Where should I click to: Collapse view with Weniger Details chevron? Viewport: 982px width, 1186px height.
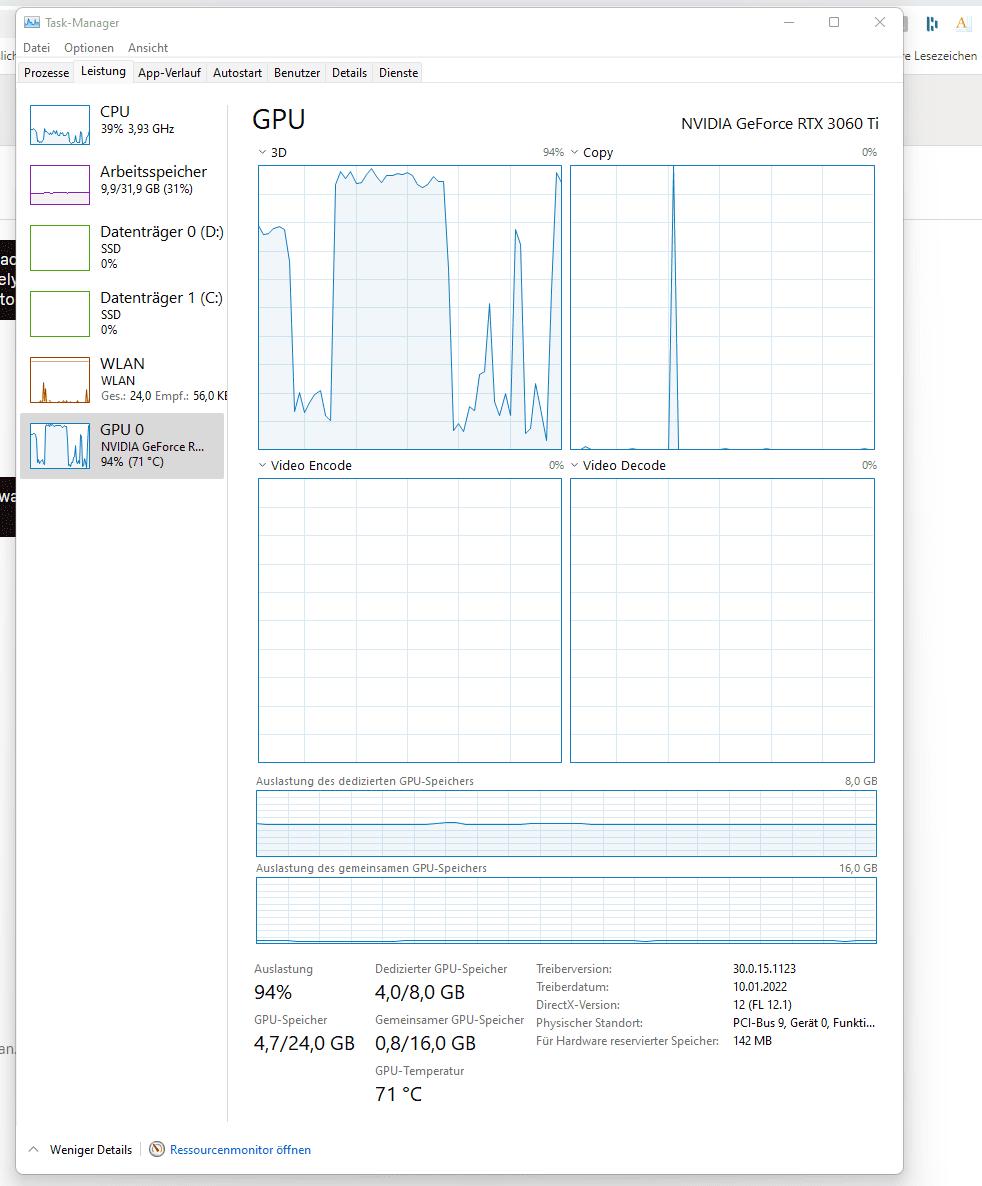33,1149
